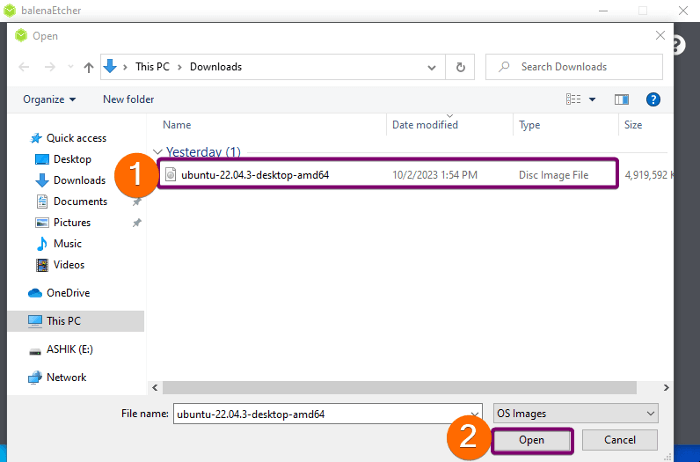Open the view options dropdown arrow
Screen dimensions: 700x462
(x=592, y=100)
